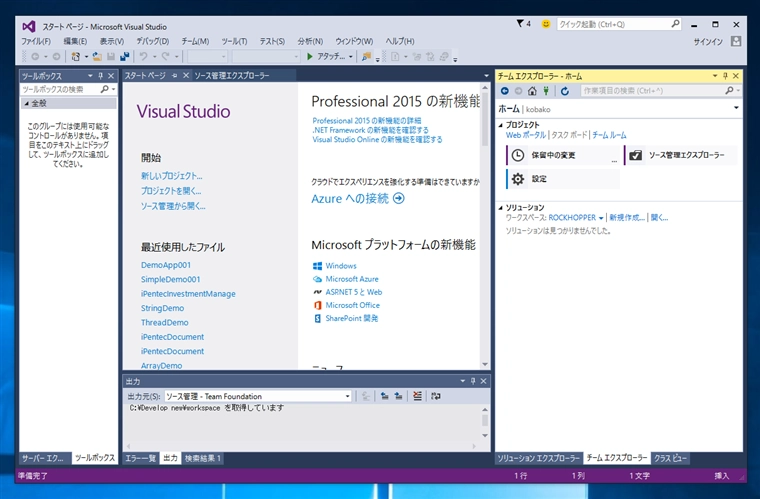This screenshot has width=760, height=499.
Task: Click the search magnifier in Team Explorer
Action: point(729,91)
